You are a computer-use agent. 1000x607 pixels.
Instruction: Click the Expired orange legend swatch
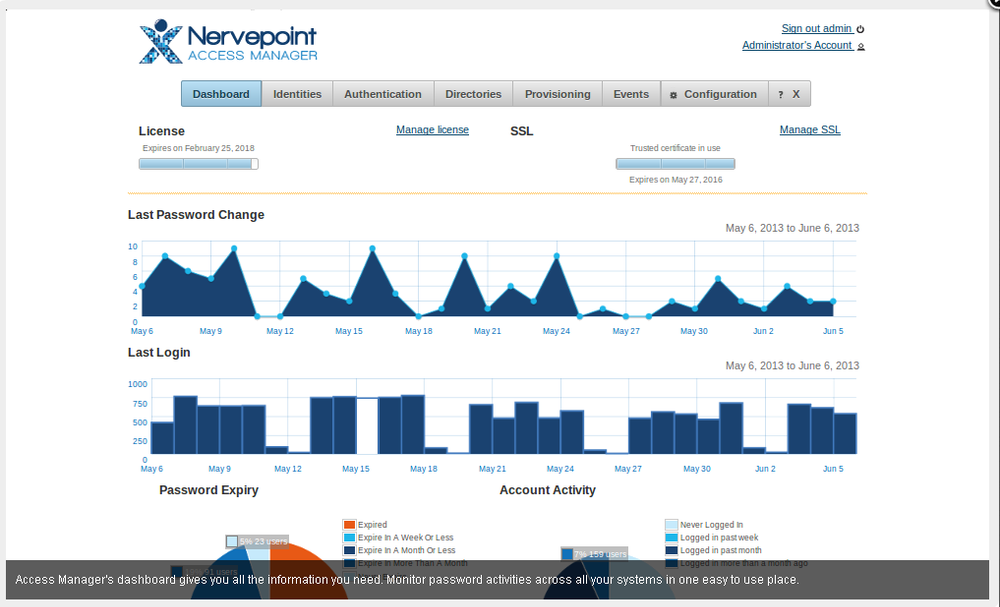[x=349, y=525]
